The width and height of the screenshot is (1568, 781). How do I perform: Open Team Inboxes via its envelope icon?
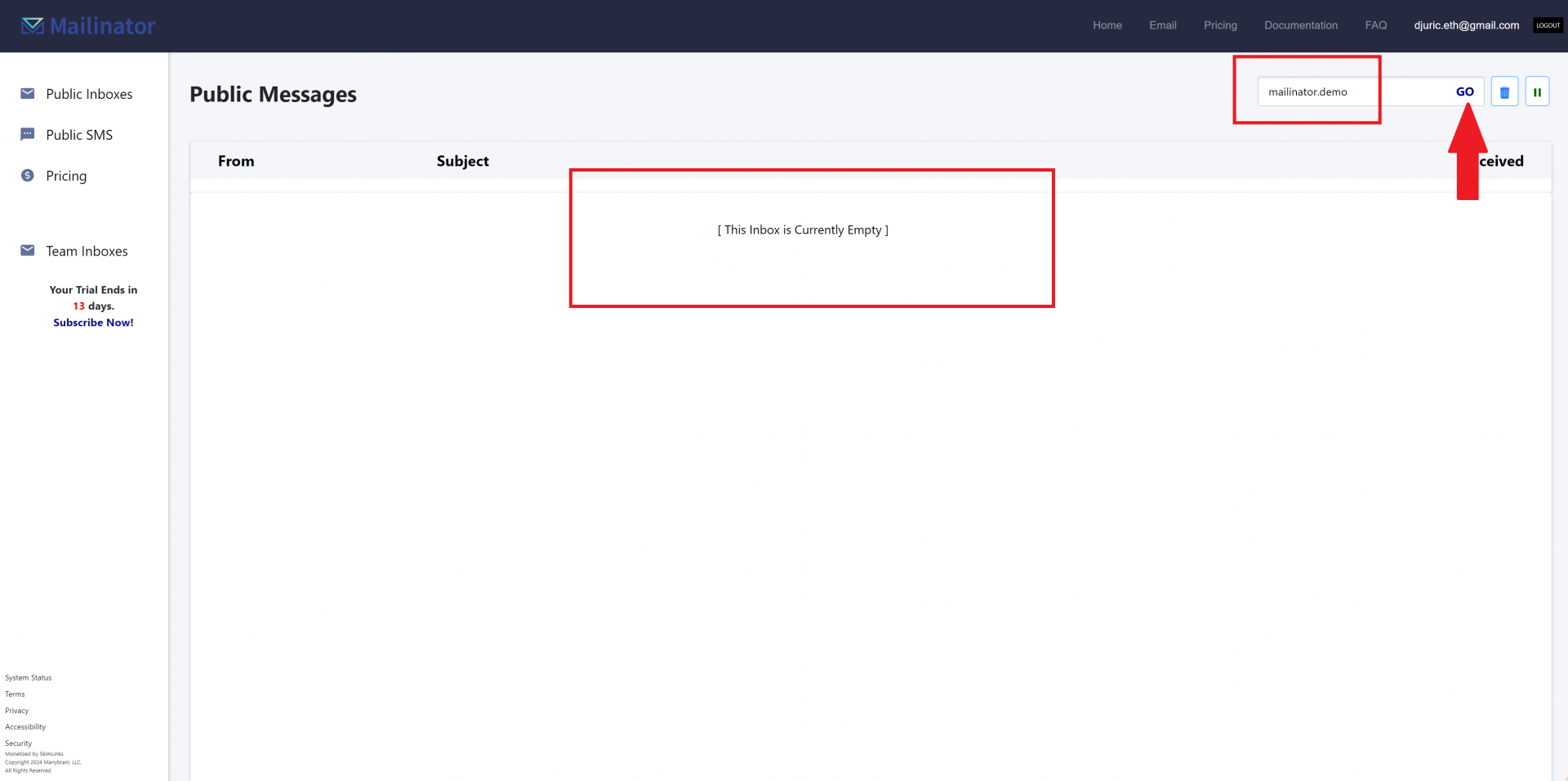[29, 250]
